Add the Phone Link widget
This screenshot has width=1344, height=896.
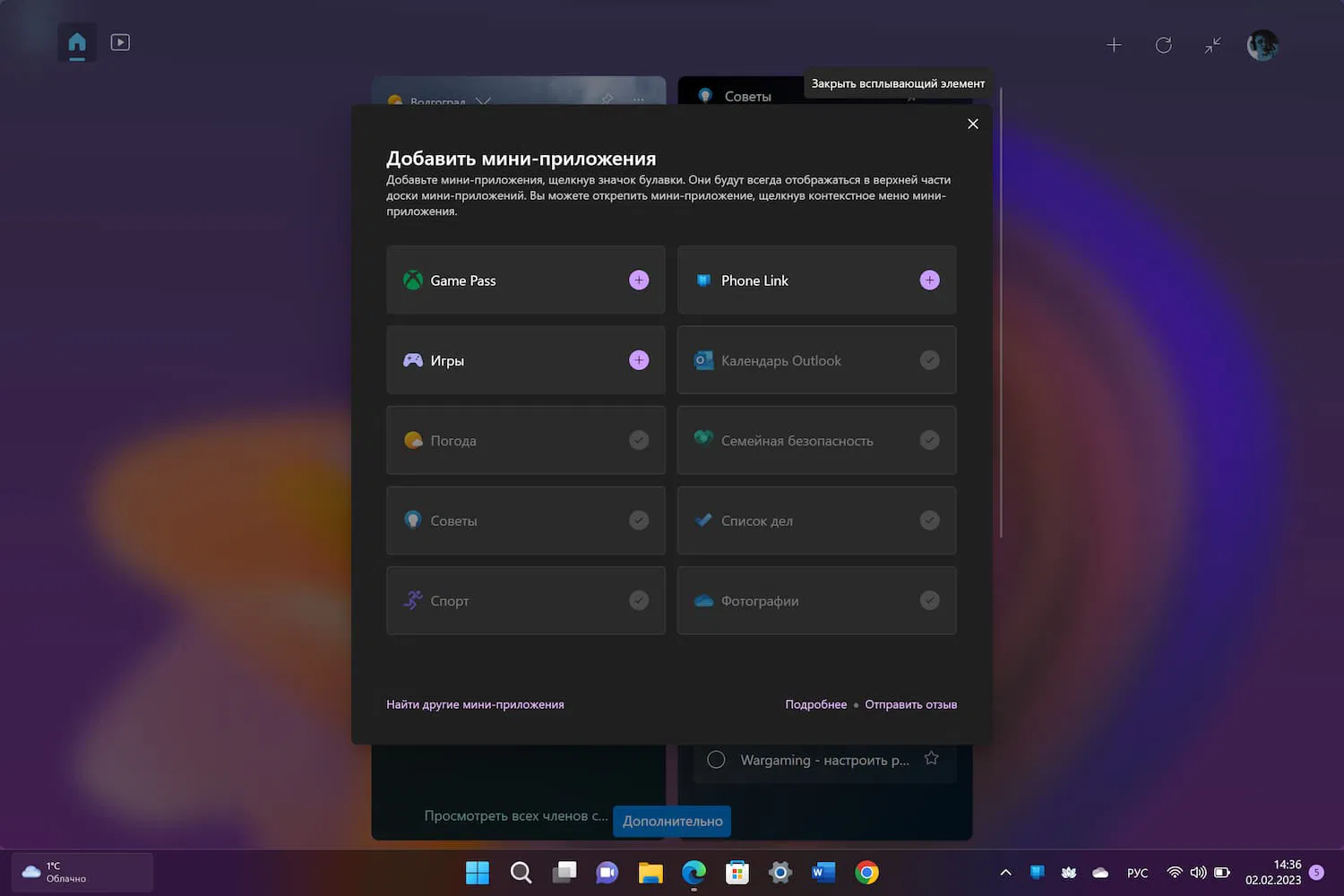[x=930, y=280]
